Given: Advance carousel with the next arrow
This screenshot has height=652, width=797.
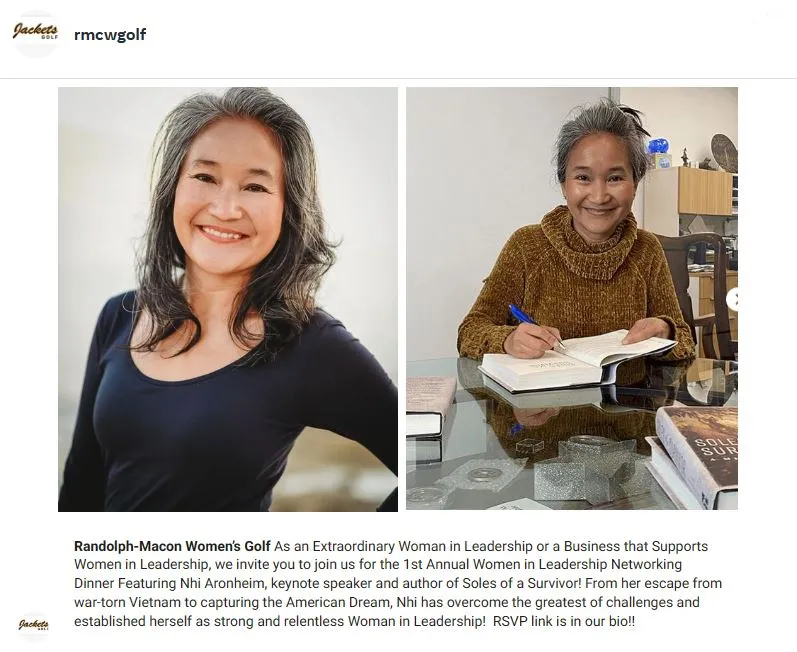Looking at the screenshot, I should pos(732,299).
